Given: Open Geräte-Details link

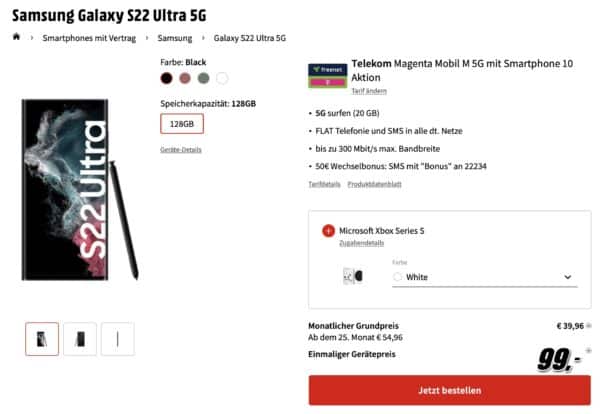Looking at the screenshot, I should click(x=181, y=150).
